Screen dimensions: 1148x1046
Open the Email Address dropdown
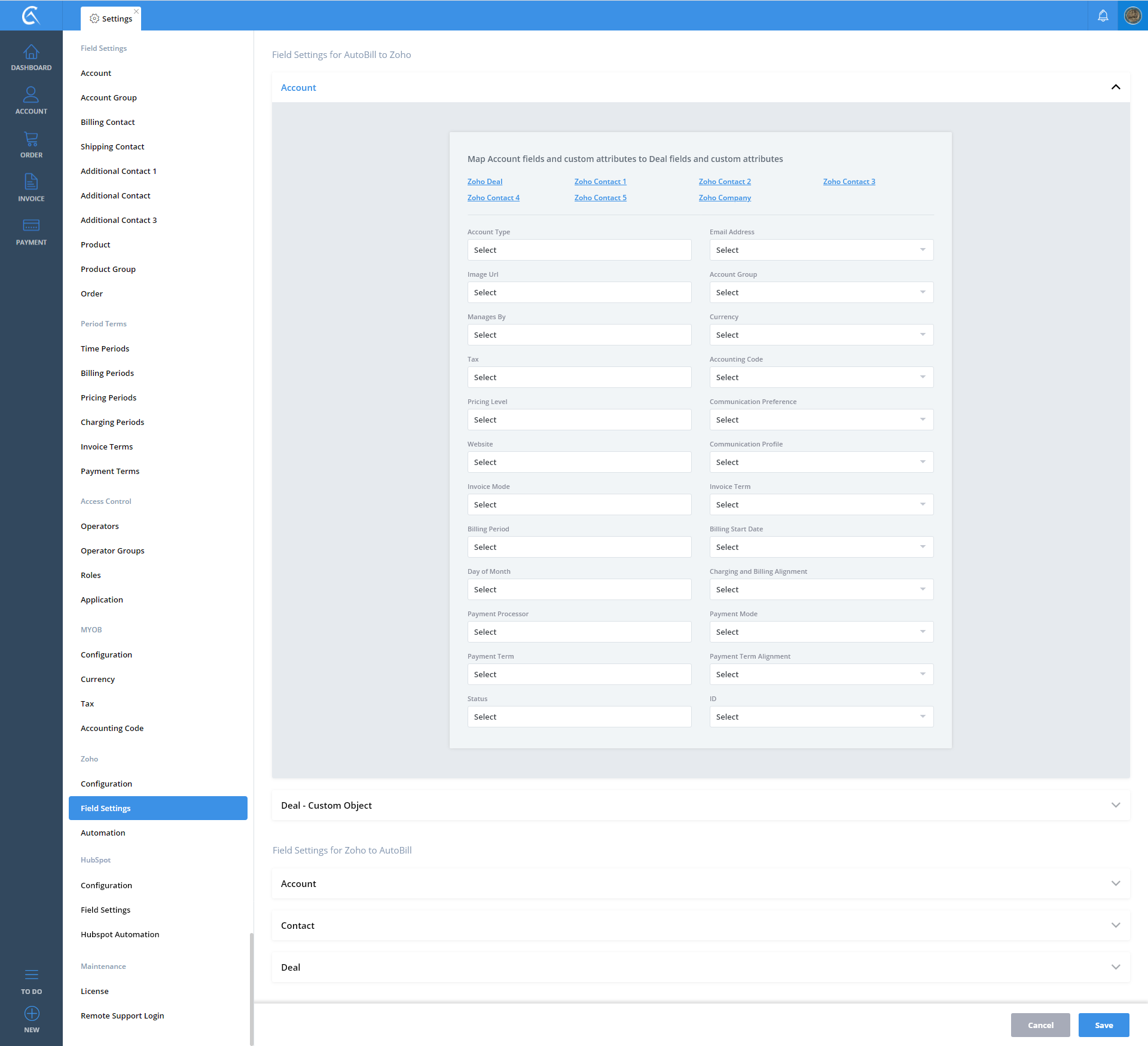820,250
